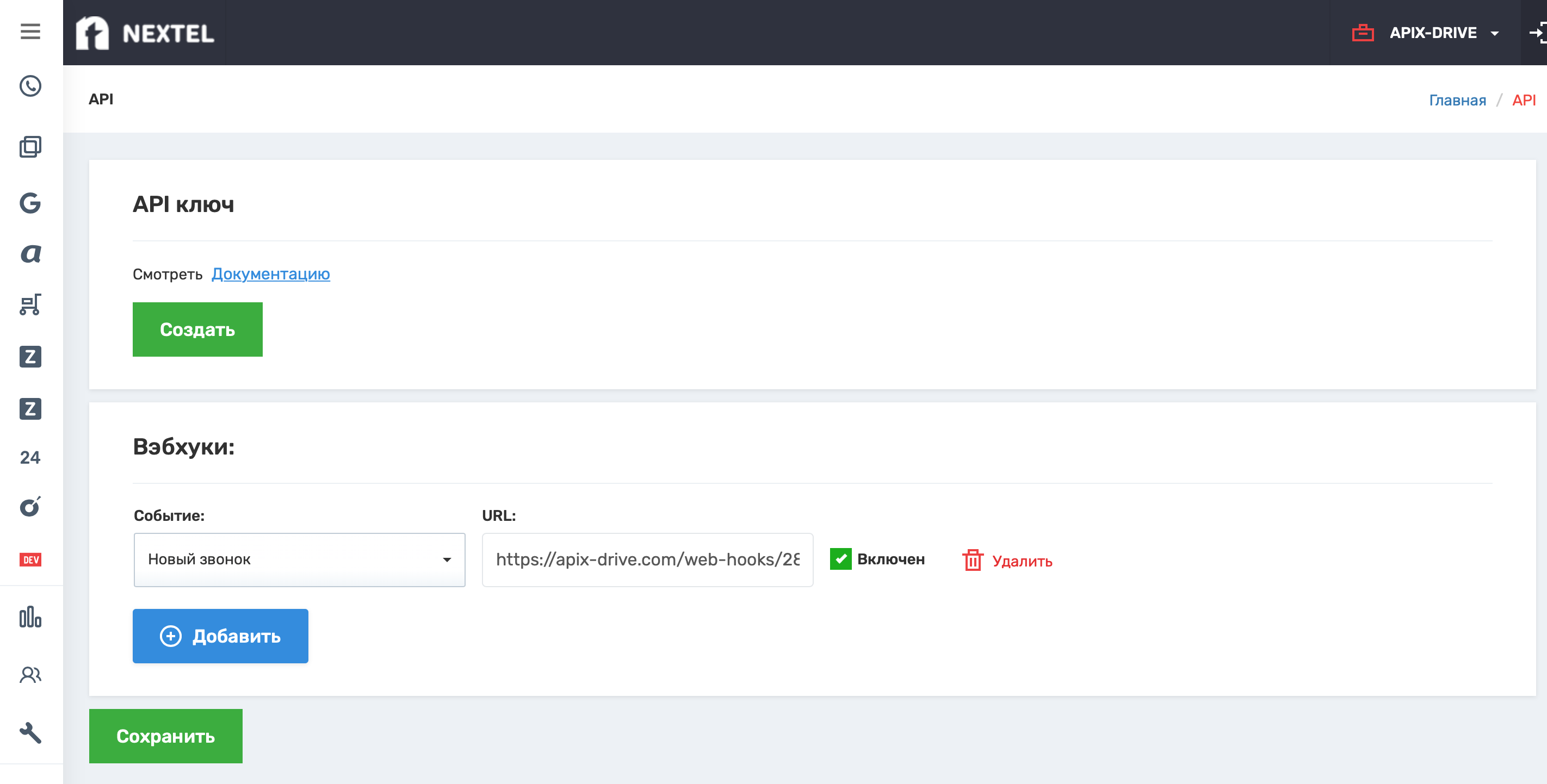
Task: Click the URL: label
Action: pos(499,515)
